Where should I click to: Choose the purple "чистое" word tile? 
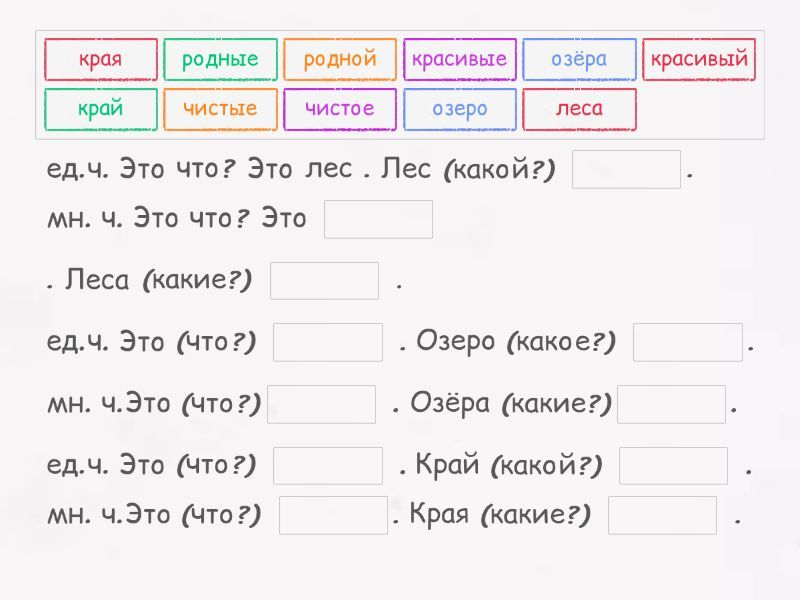pos(340,109)
